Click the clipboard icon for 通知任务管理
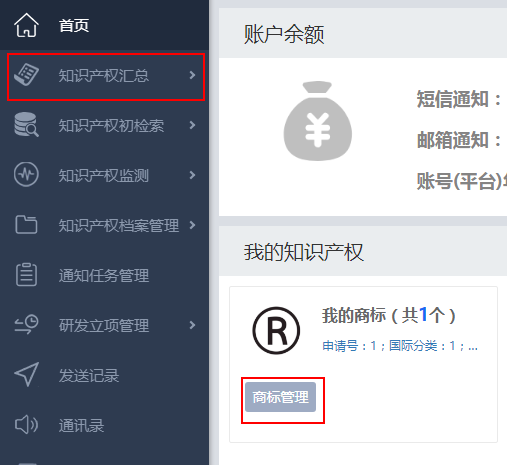Screen dimensions: 507x465 point(26,274)
